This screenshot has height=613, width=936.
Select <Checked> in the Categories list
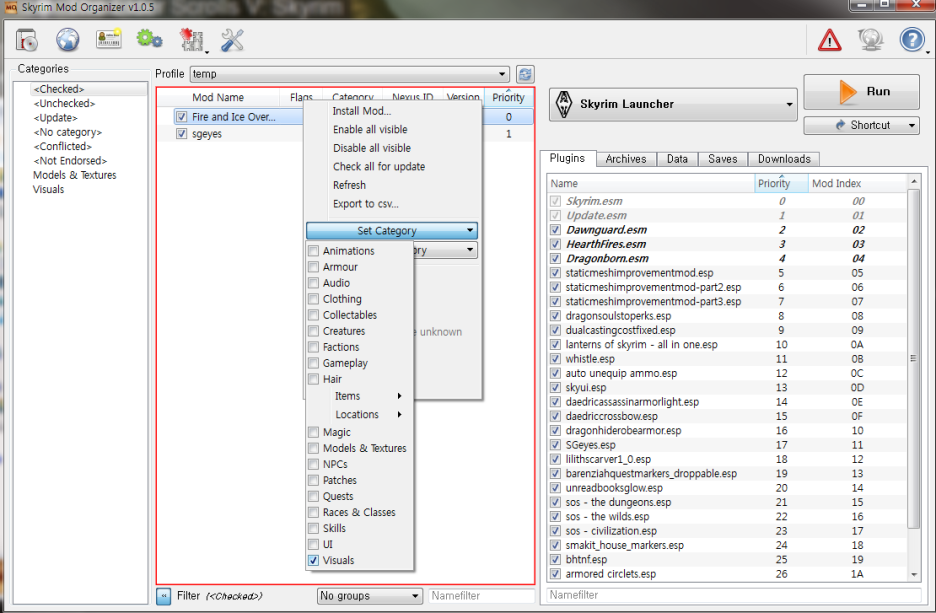pos(59,89)
